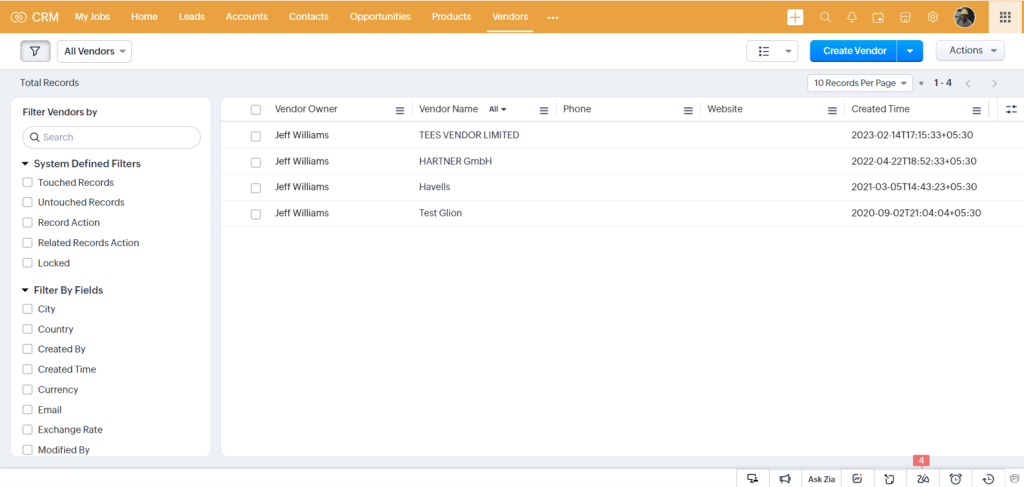Open the quick create plus icon

[795, 17]
